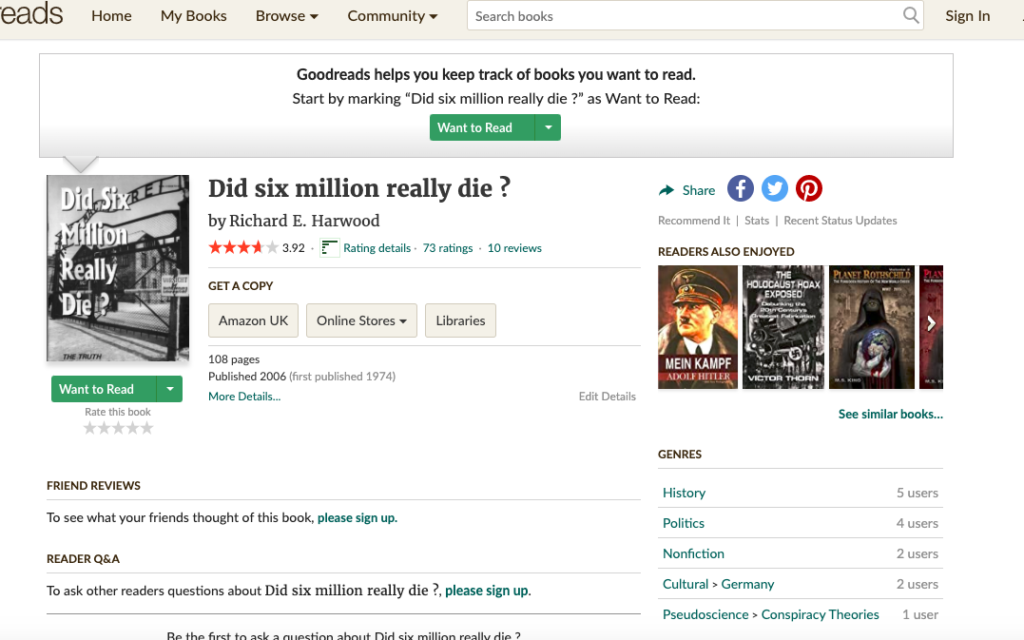Viewport: 1024px width, 640px height.
Task: Click See similar books link
Action: click(891, 414)
